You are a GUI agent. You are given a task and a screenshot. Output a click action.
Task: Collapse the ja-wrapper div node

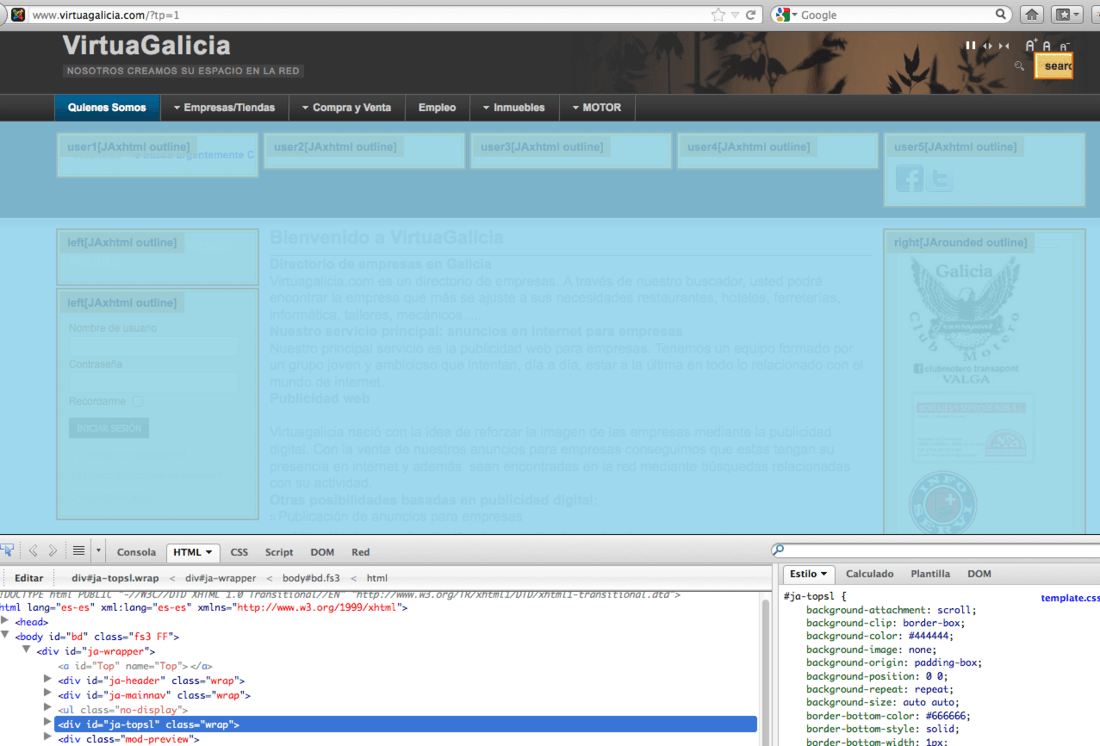pos(26,650)
